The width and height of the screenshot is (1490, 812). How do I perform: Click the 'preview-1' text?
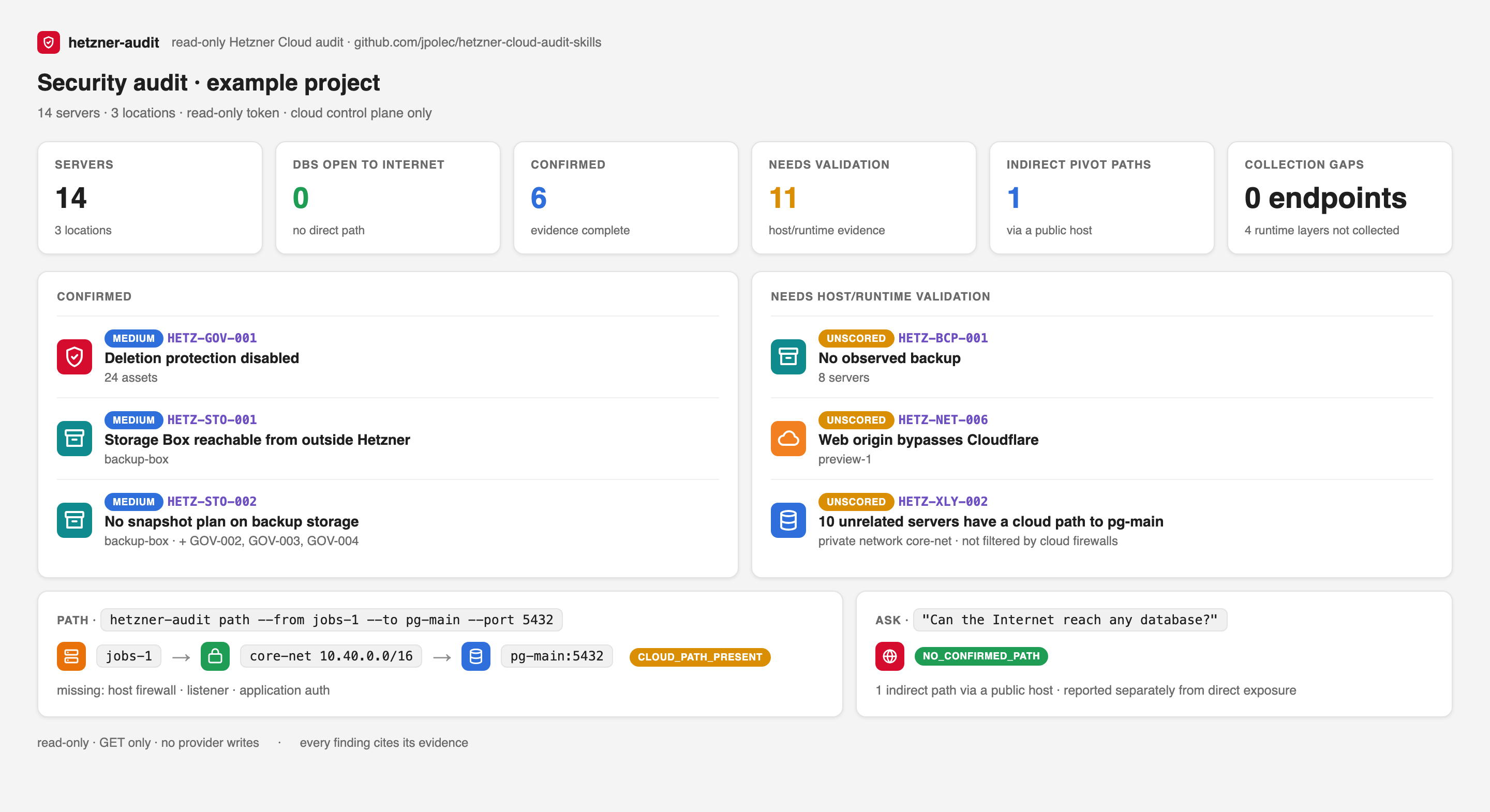coord(844,459)
